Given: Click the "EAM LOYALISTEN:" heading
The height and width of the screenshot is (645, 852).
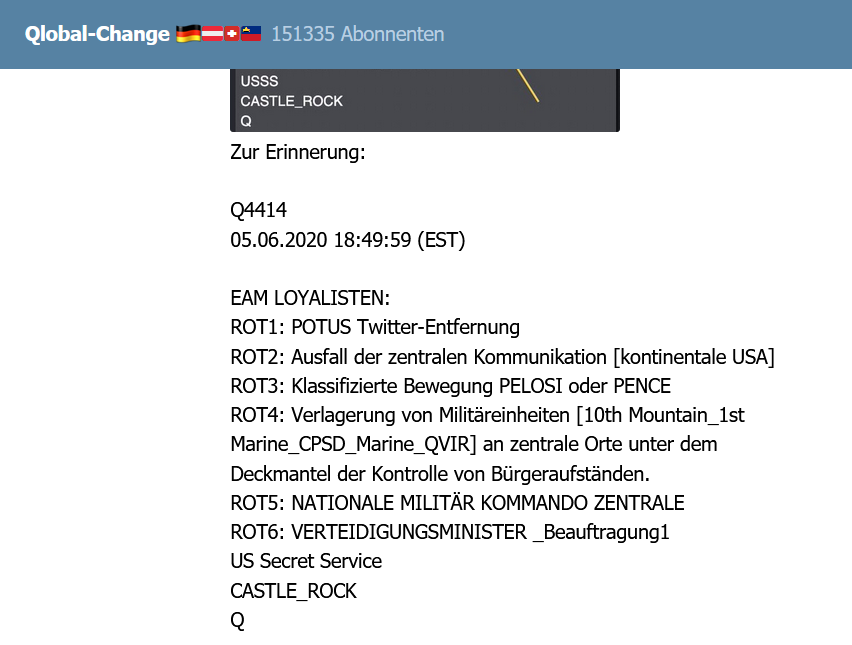Looking at the screenshot, I should coord(309,298).
